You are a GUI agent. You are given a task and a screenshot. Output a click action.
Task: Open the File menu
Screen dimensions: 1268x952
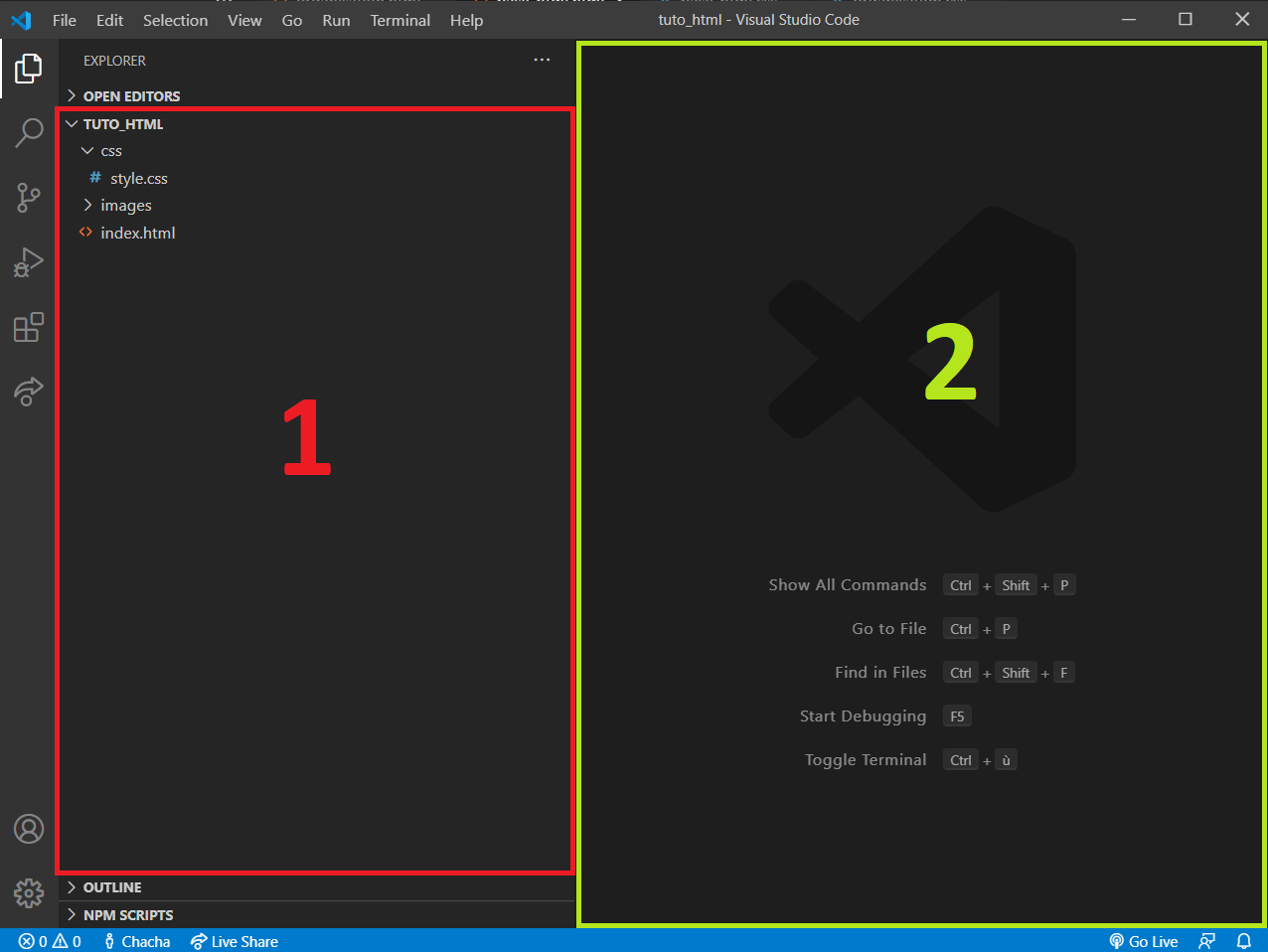pyautogui.click(x=65, y=20)
